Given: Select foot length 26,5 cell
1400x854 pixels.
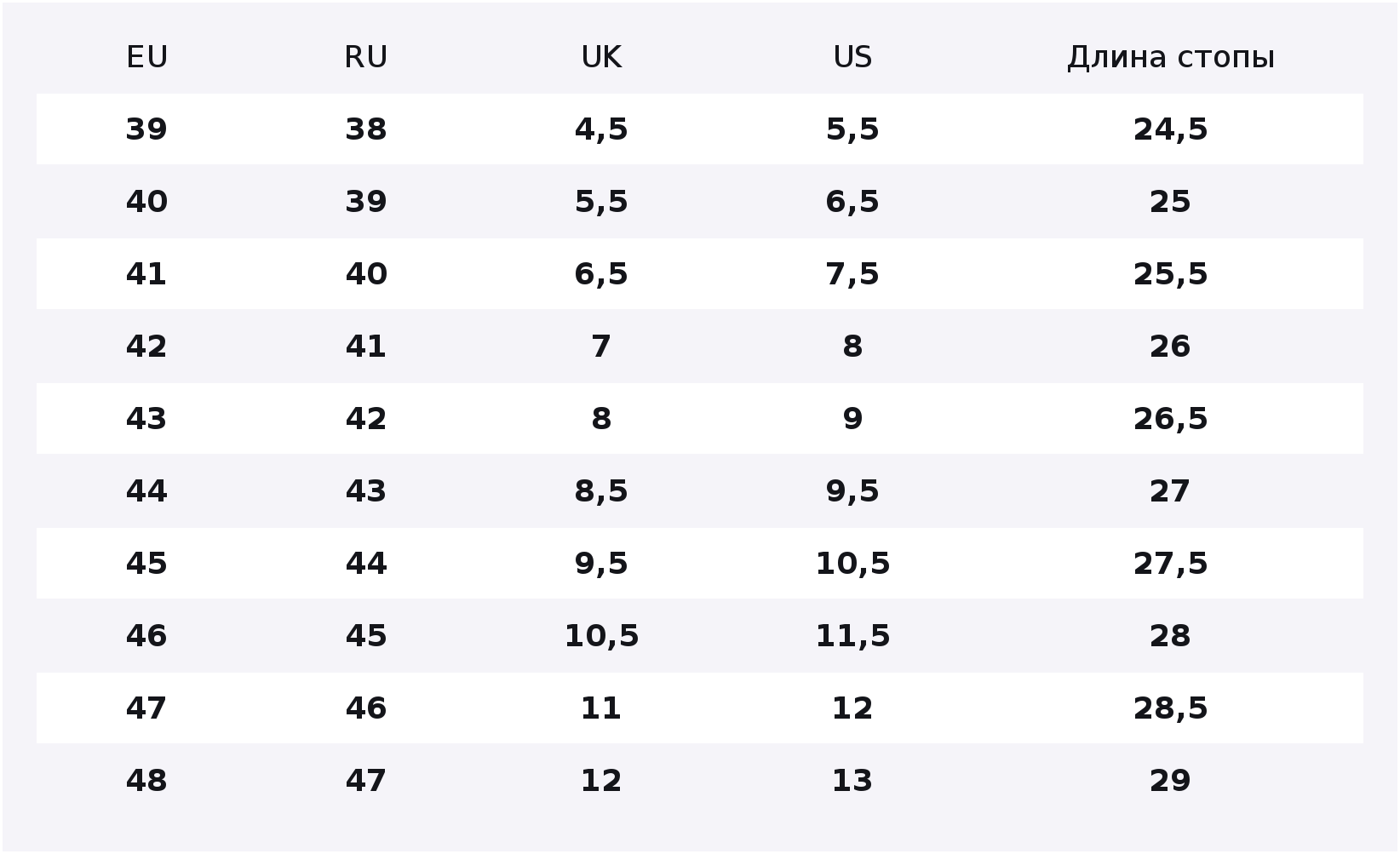Looking at the screenshot, I should [1171, 419].
